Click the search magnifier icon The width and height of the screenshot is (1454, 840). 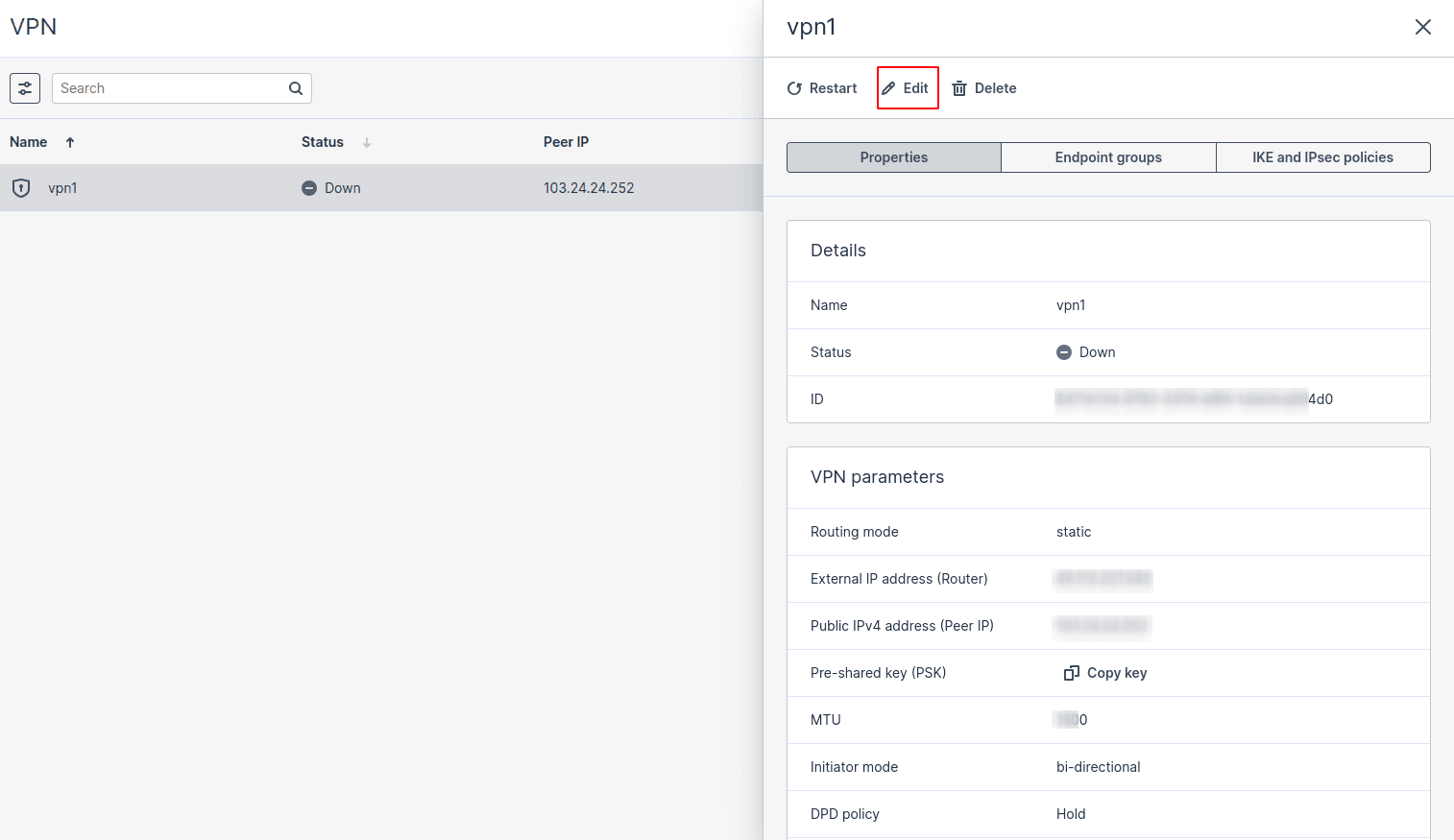(296, 88)
